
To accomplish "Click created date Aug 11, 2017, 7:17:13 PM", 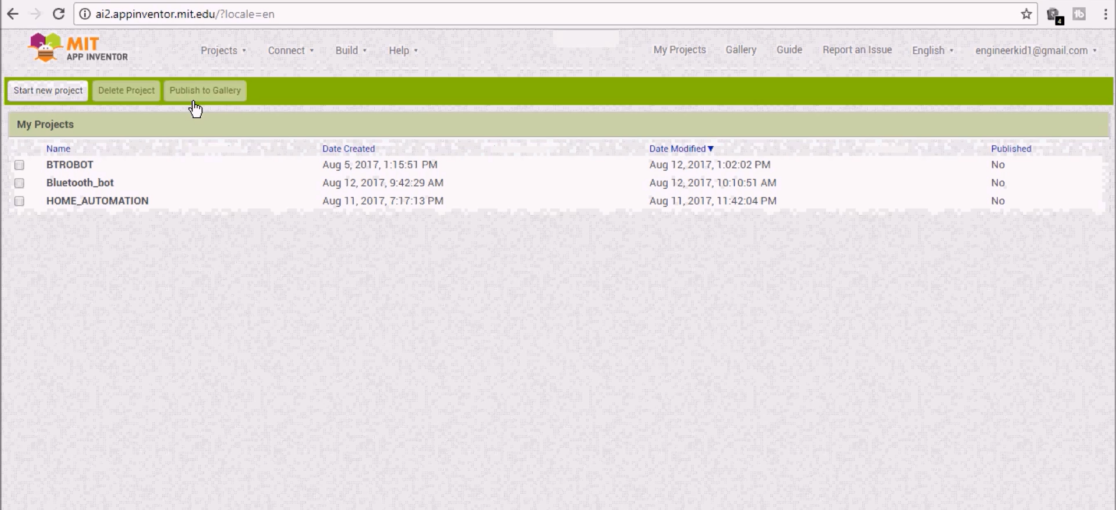I will click(x=383, y=201).
